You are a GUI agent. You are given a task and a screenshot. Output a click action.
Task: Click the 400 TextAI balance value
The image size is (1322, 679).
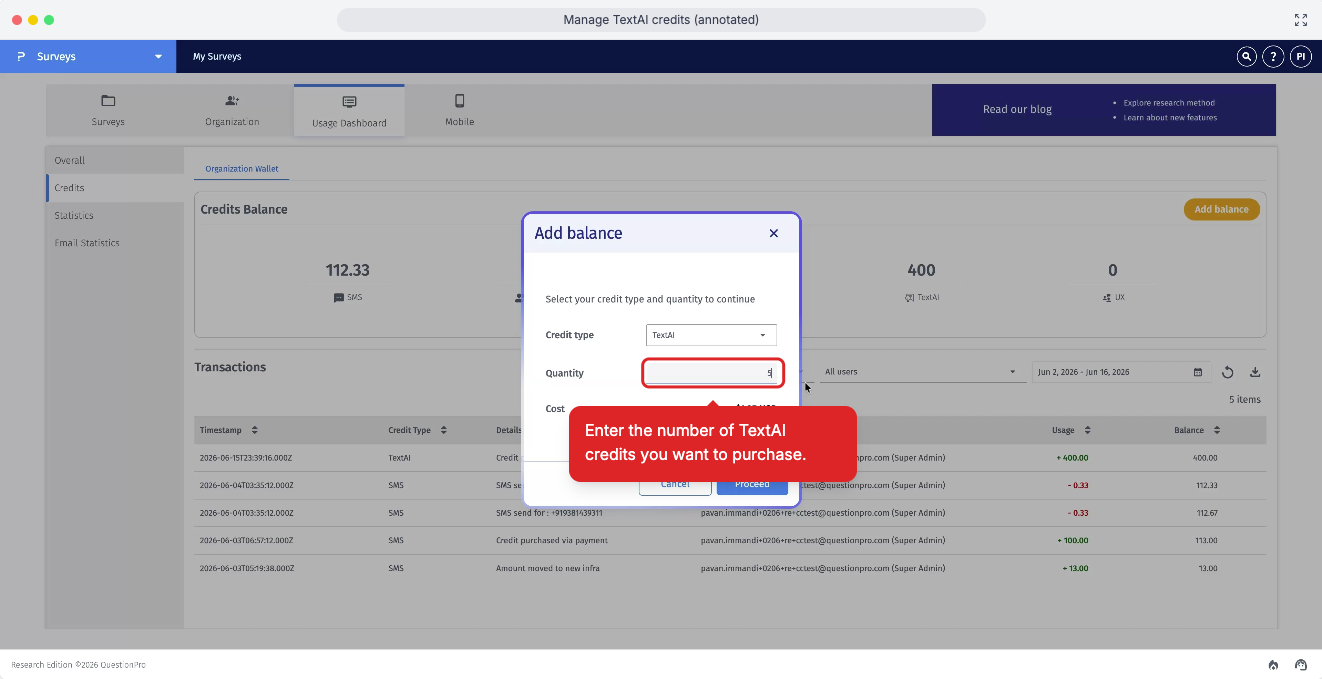[x=921, y=270]
